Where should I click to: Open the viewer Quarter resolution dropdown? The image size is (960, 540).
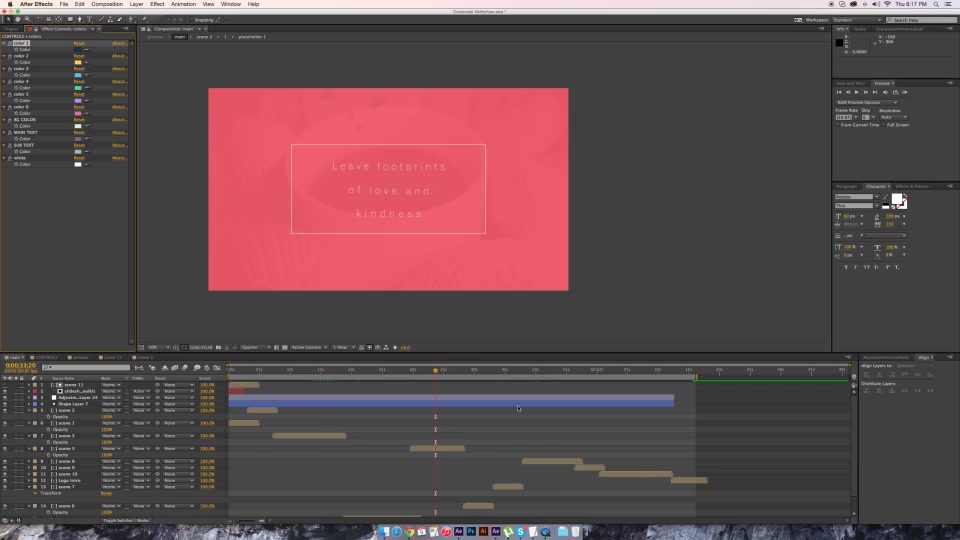pyautogui.click(x=255, y=348)
